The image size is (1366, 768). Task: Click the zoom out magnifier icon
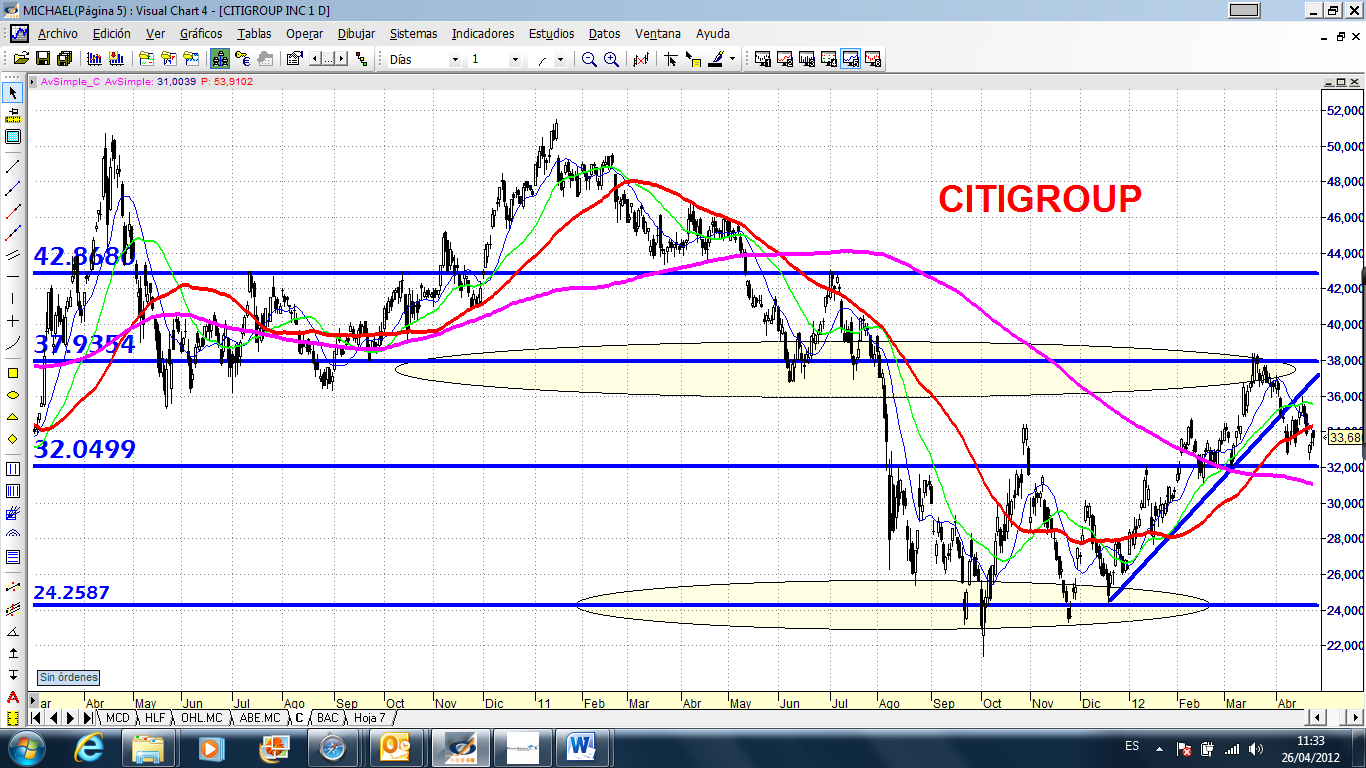(590, 59)
